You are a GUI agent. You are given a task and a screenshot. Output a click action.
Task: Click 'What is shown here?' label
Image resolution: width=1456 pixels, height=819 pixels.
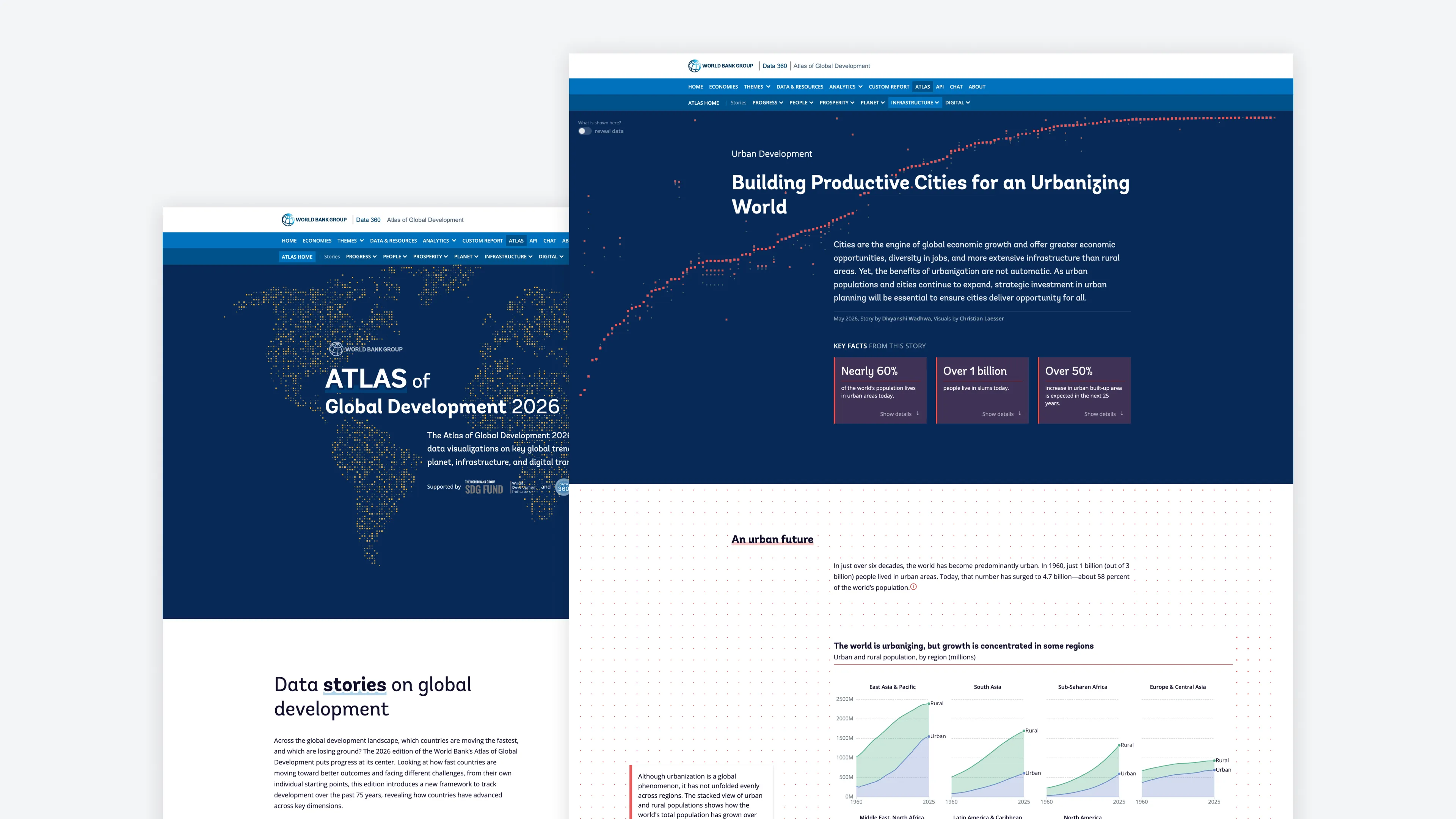[x=599, y=122]
